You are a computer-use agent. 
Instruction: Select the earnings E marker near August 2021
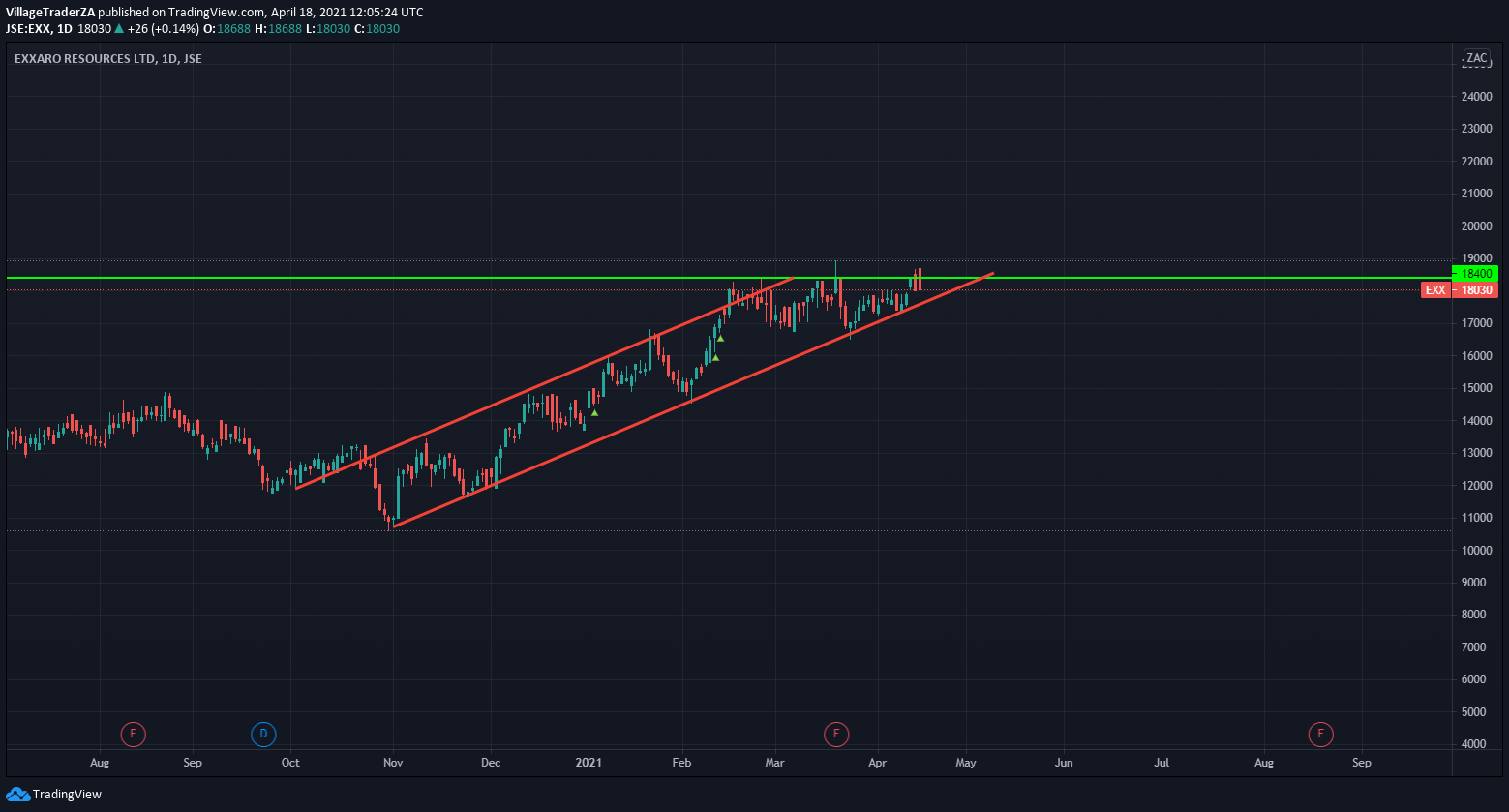pos(1319,735)
